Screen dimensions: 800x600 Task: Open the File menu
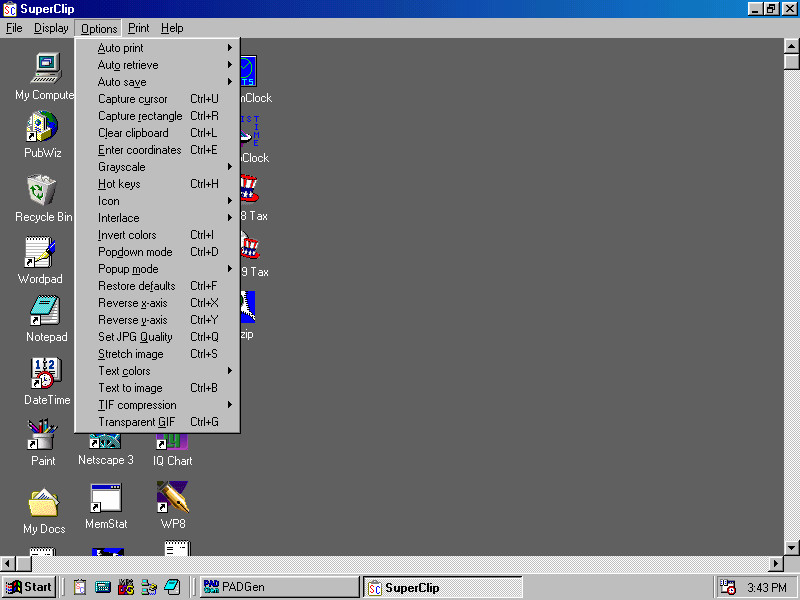(x=14, y=28)
